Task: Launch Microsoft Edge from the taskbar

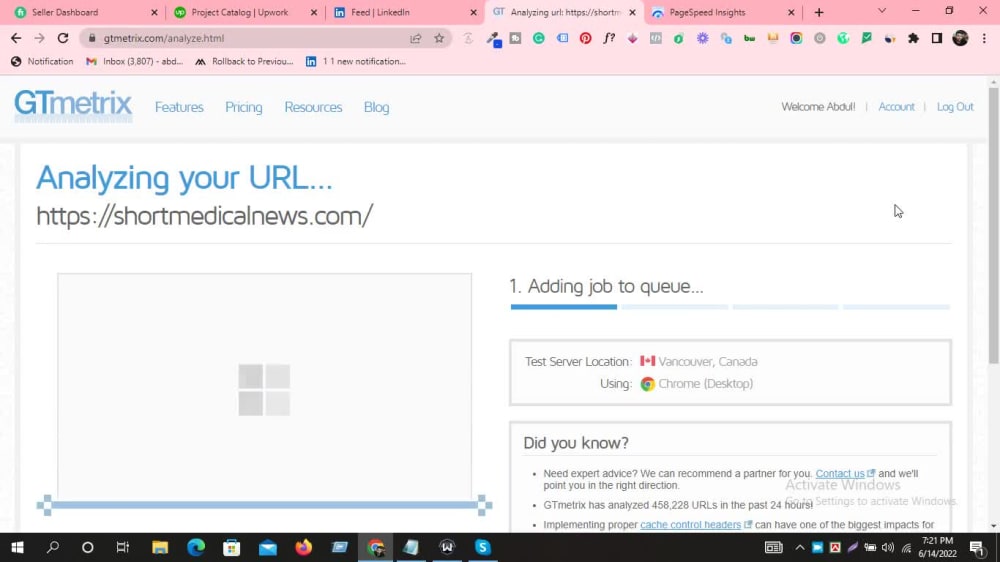Action: click(x=196, y=547)
